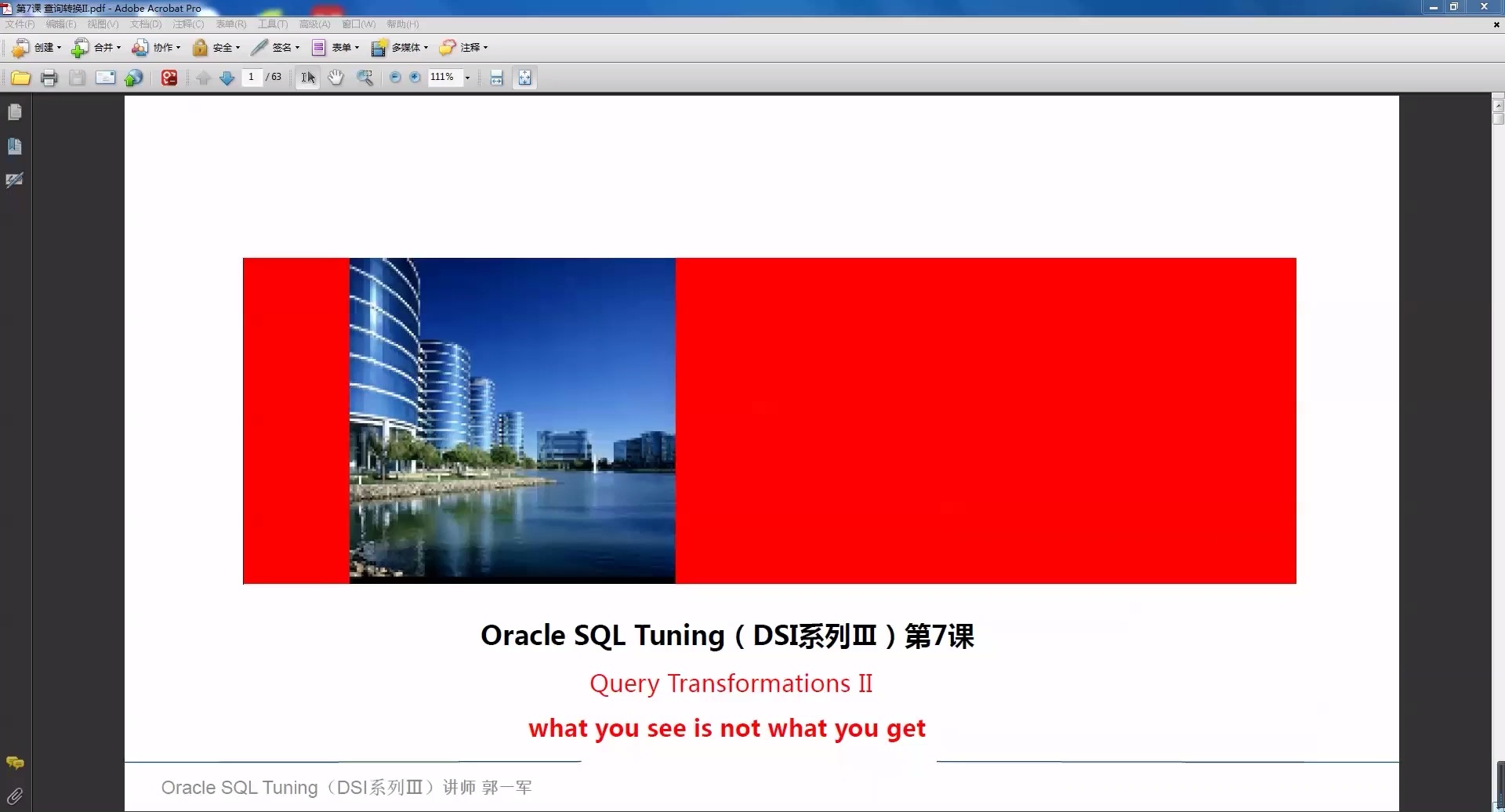Open the 多媒体 (Multimedia) tool
Viewport: 1505px width, 812px height.
click(x=400, y=48)
